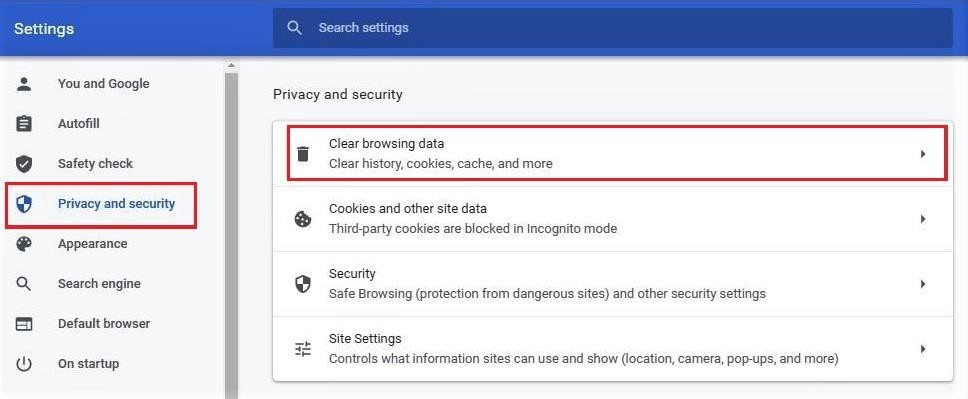Focus the Search settings field
This screenshot has width=968, height=399.
612,28
